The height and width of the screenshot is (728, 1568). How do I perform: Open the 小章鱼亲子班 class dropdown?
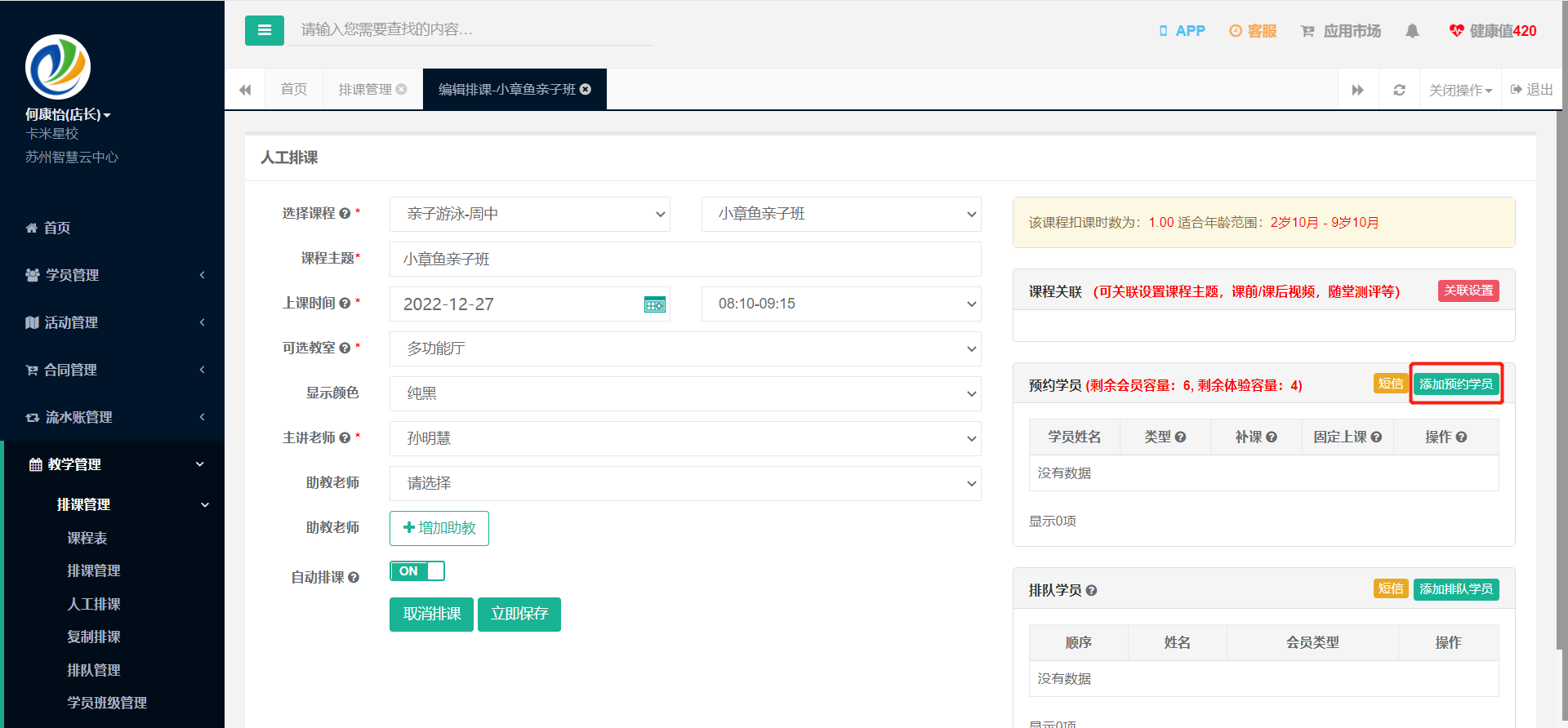point(841,214)
